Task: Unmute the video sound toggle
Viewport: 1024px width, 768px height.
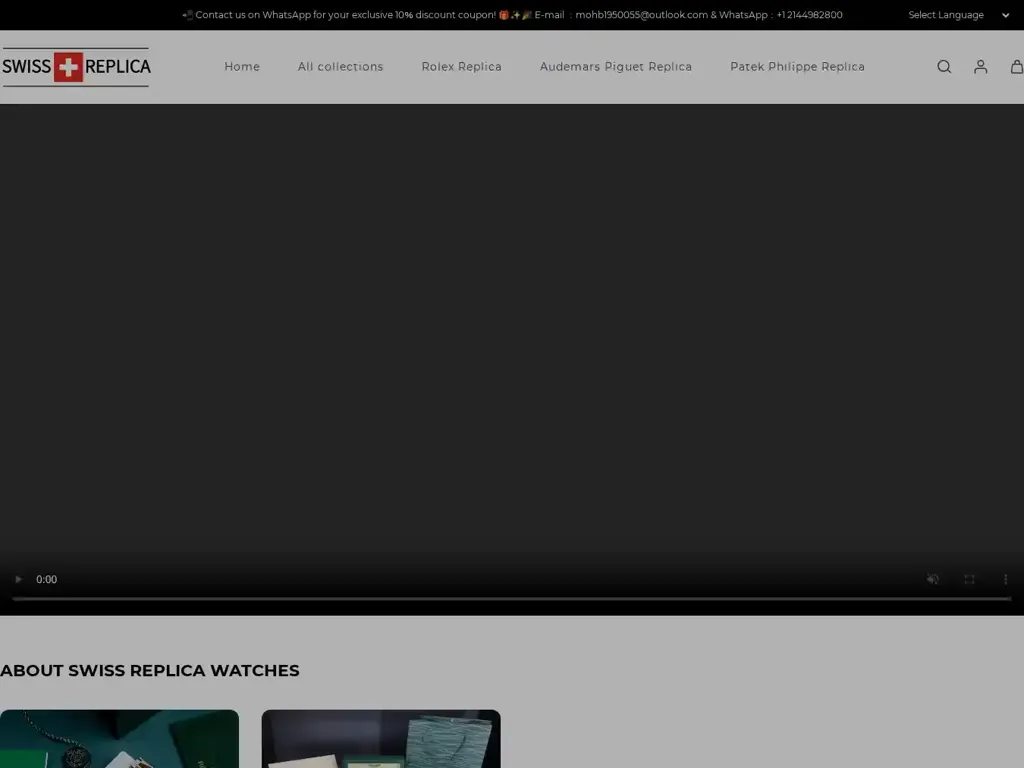Action: point(933,579)
